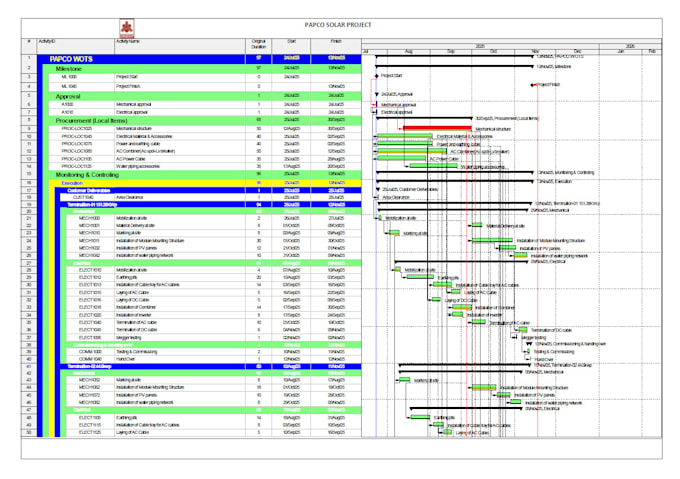Click row number 50 in the # column

(29, 432)
